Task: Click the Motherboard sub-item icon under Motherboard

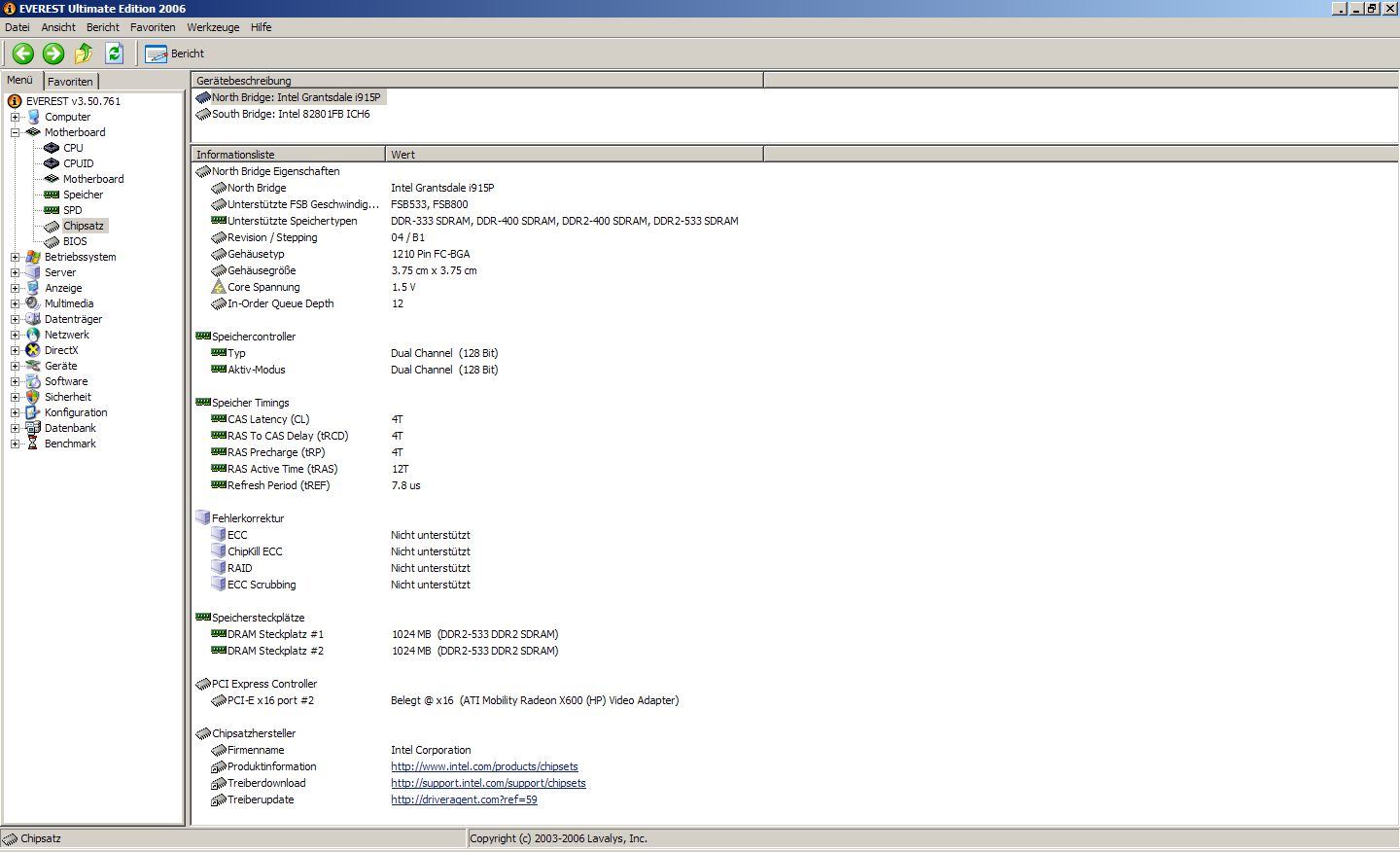Action: click(52, 179)
